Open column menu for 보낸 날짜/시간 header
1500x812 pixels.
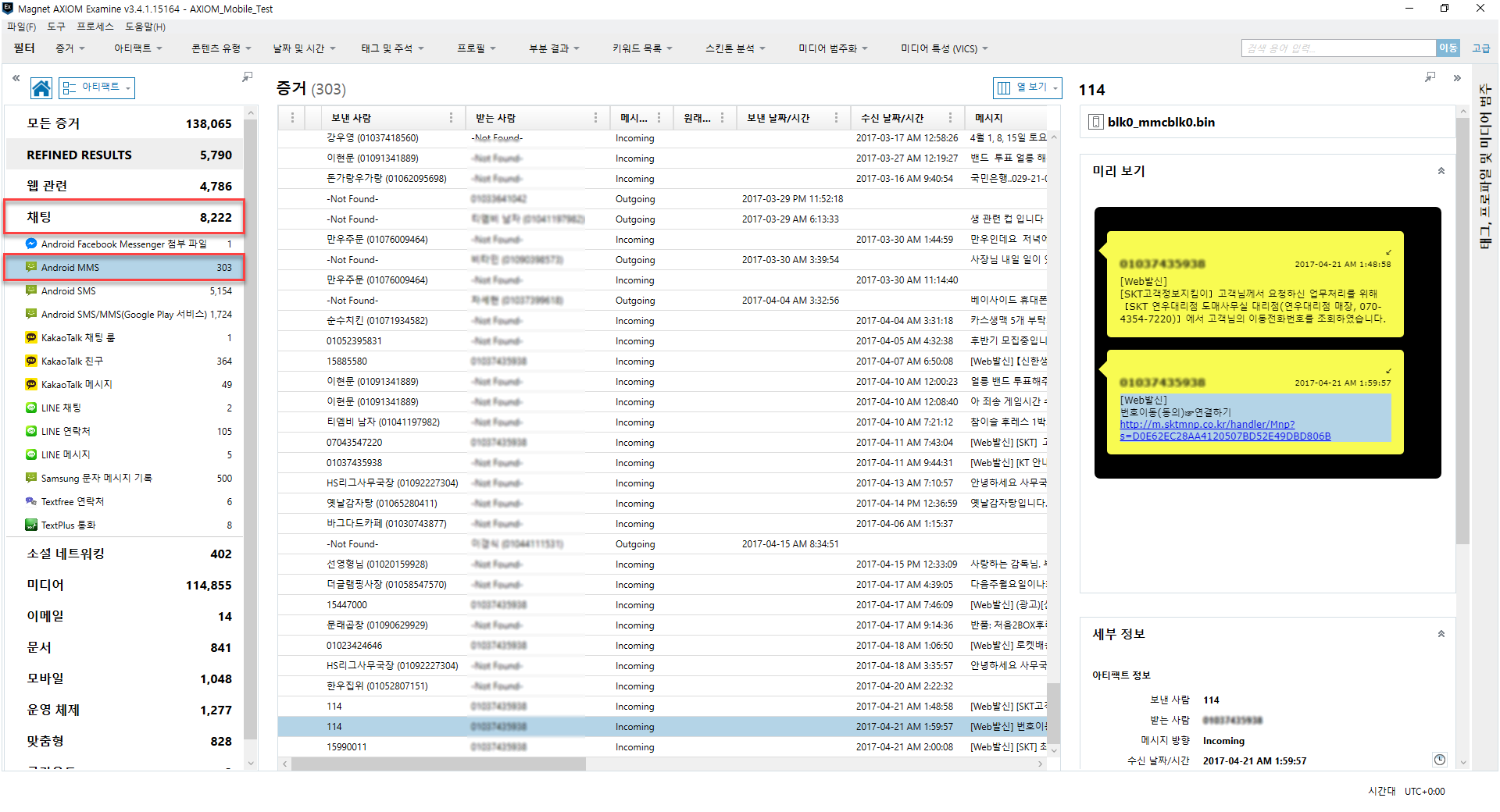point(837,118)
